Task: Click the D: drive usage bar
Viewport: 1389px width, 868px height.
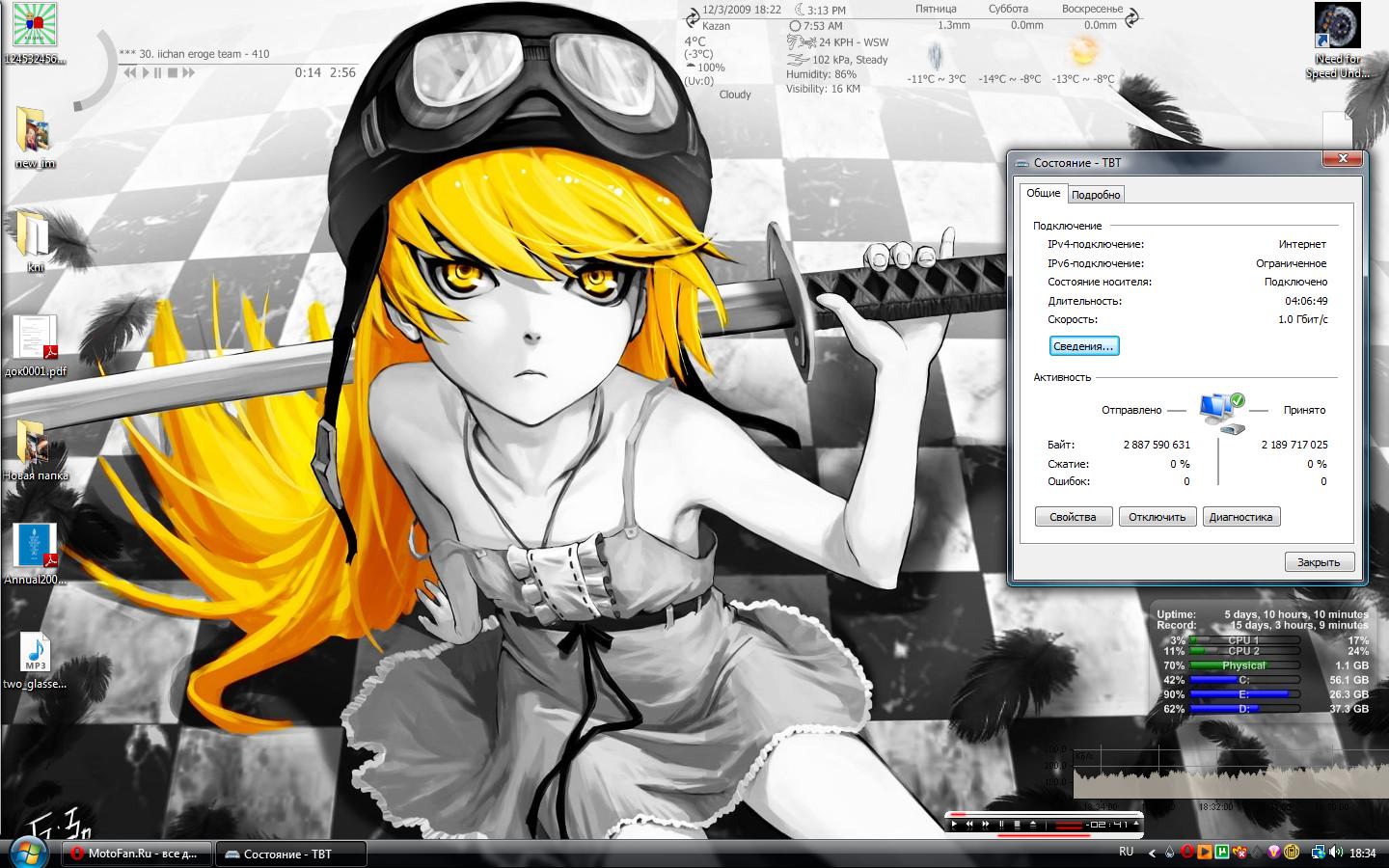Action: [1244, 709]
